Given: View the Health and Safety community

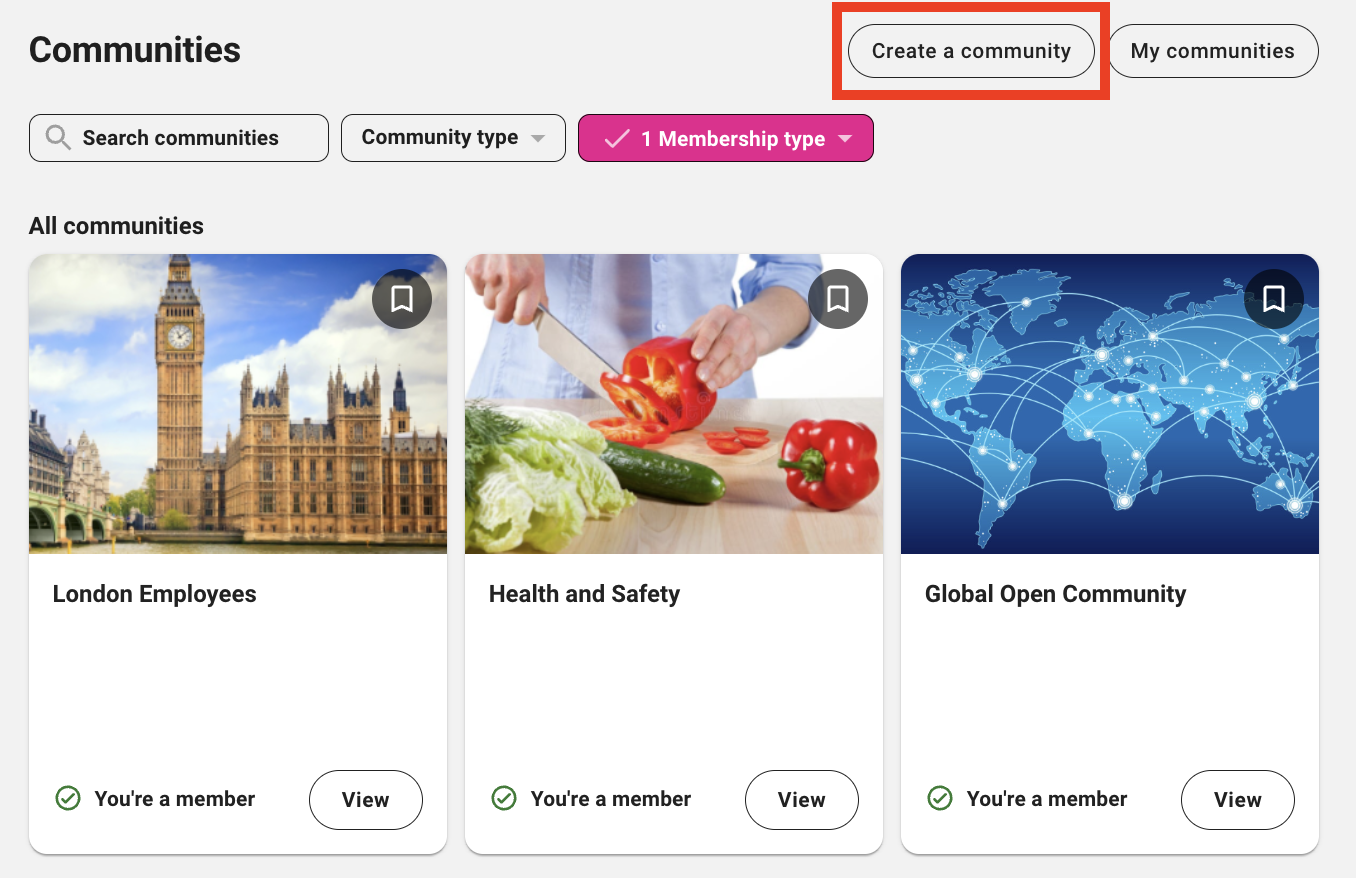Looking at the screenshot, I should click(802, 800).
